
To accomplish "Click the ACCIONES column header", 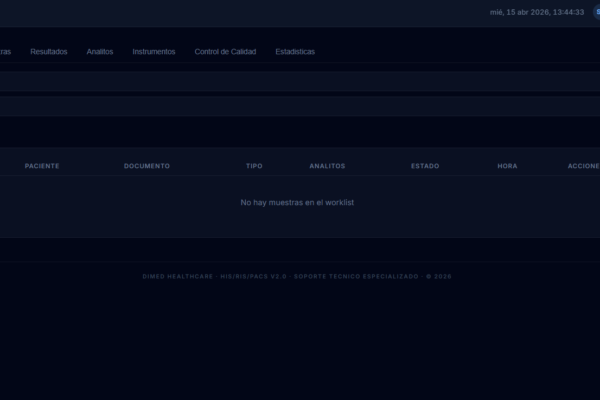I will 584,166.
